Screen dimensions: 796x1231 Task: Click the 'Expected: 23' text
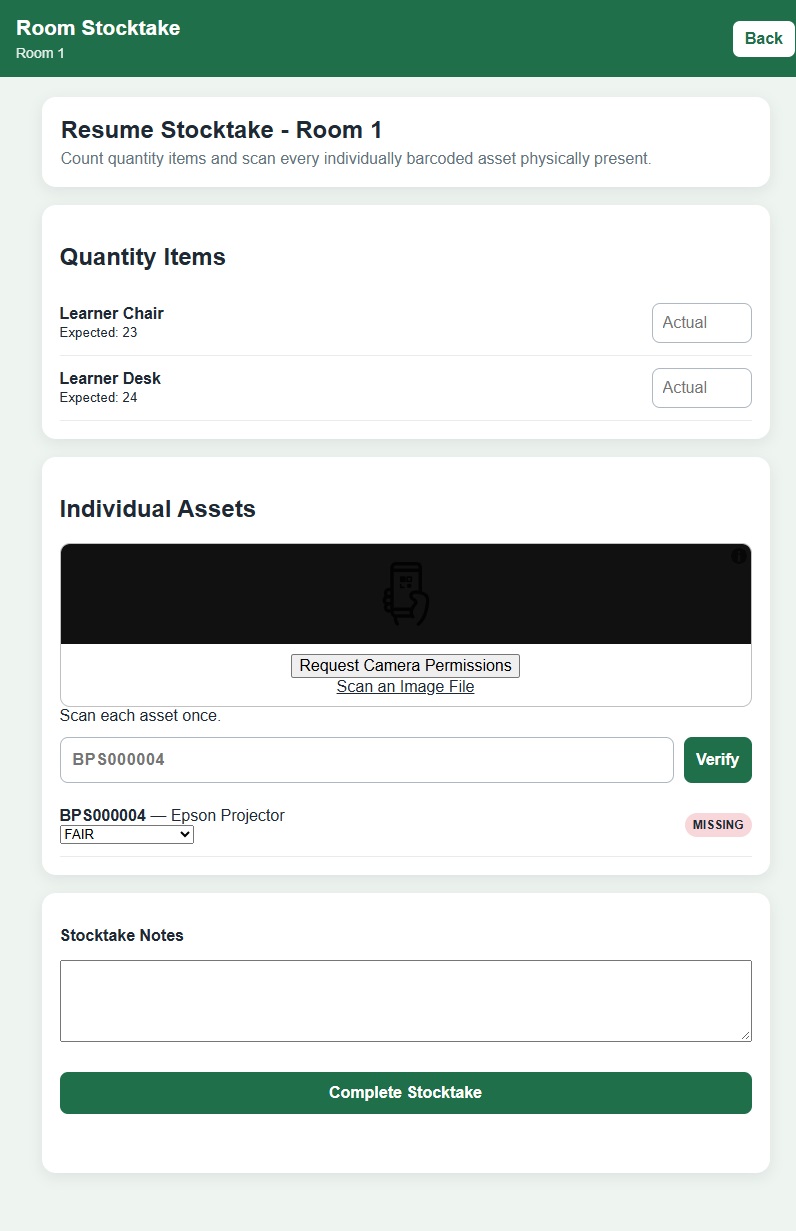coord(98,333)
